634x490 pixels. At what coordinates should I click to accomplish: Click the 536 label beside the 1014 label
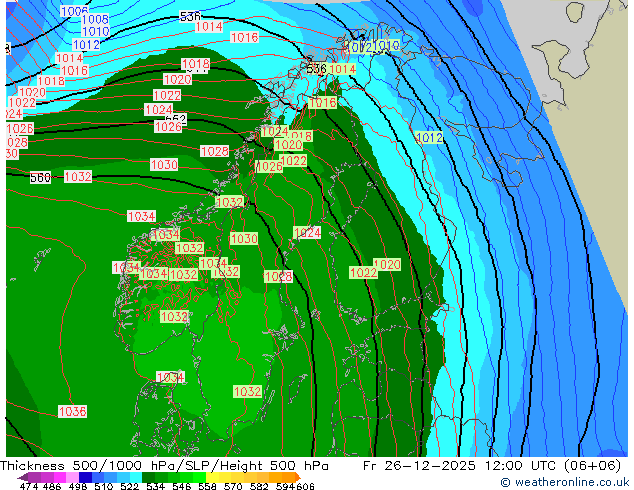pyautogui.click(x=316, y=69)
